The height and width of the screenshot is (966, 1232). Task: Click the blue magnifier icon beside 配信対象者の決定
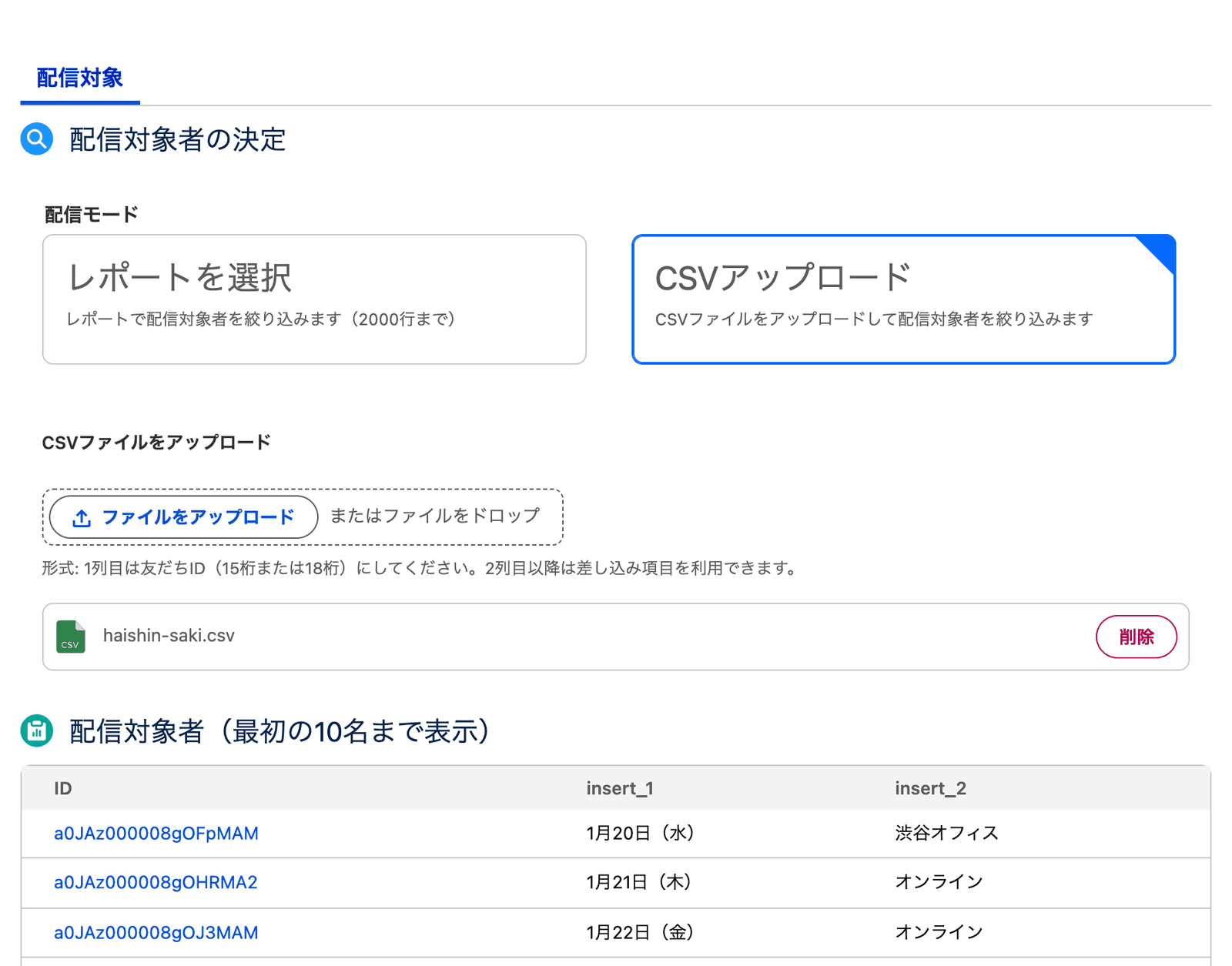pyautogui.click(x=37, y=139)
